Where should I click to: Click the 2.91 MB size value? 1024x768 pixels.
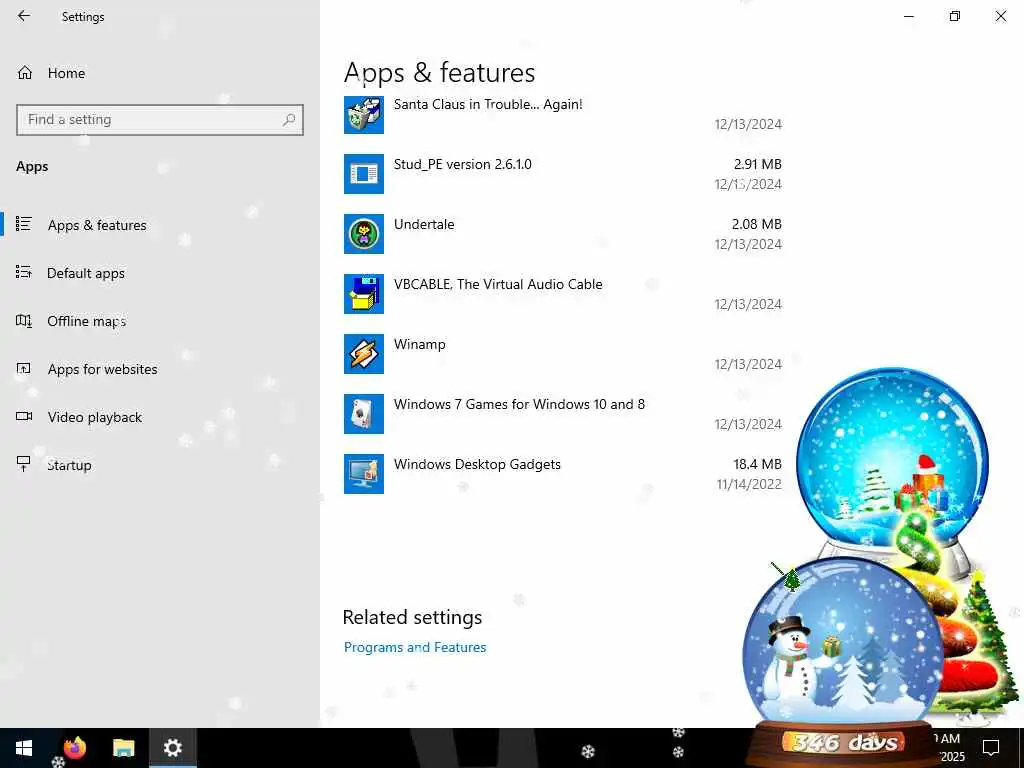pyautogui.click(x=758, y=164)
